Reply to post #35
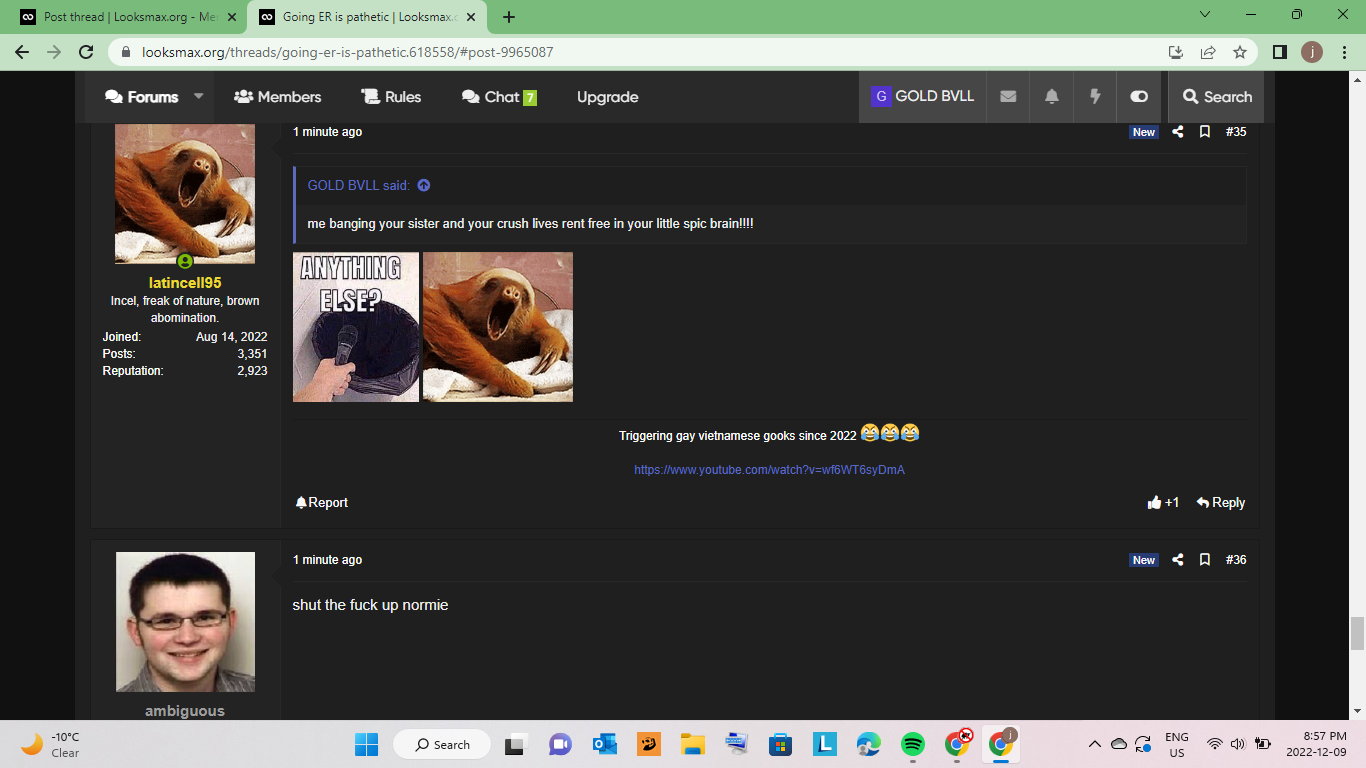Viewport: 1366px width, 768px height. 1221,503
